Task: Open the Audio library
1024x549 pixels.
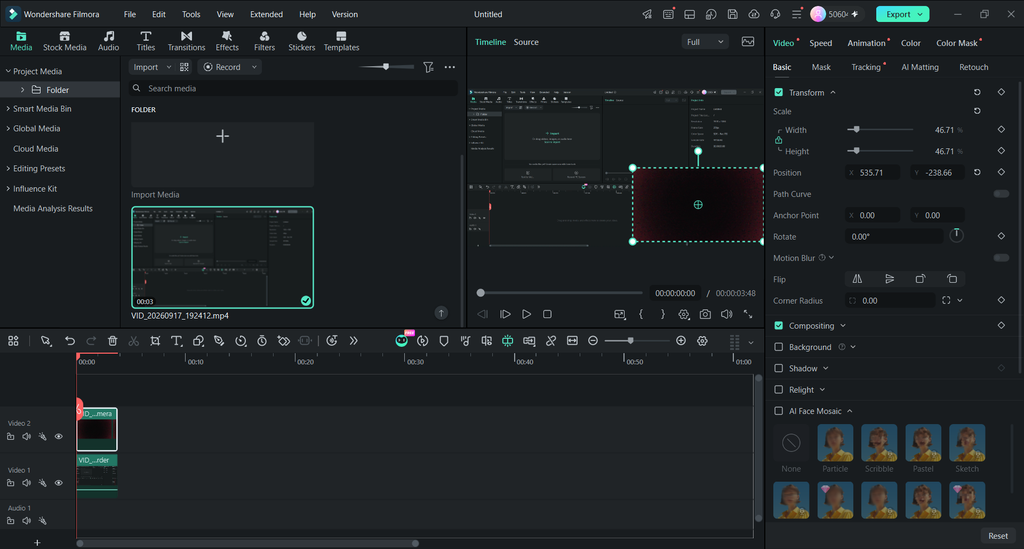Action: (x=108, y=41)
